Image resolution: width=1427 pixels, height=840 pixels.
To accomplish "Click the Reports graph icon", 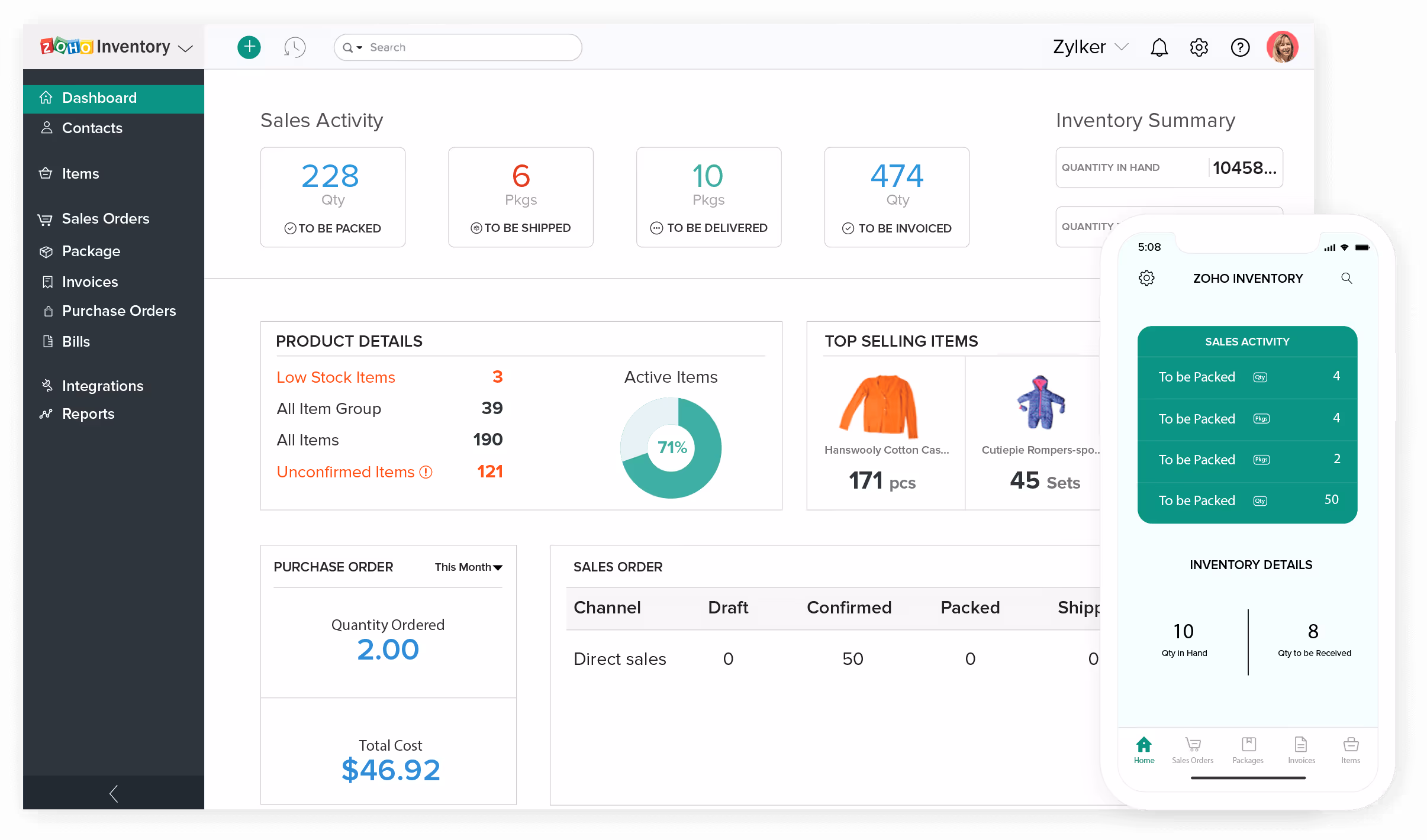I will tap(46, 413).
